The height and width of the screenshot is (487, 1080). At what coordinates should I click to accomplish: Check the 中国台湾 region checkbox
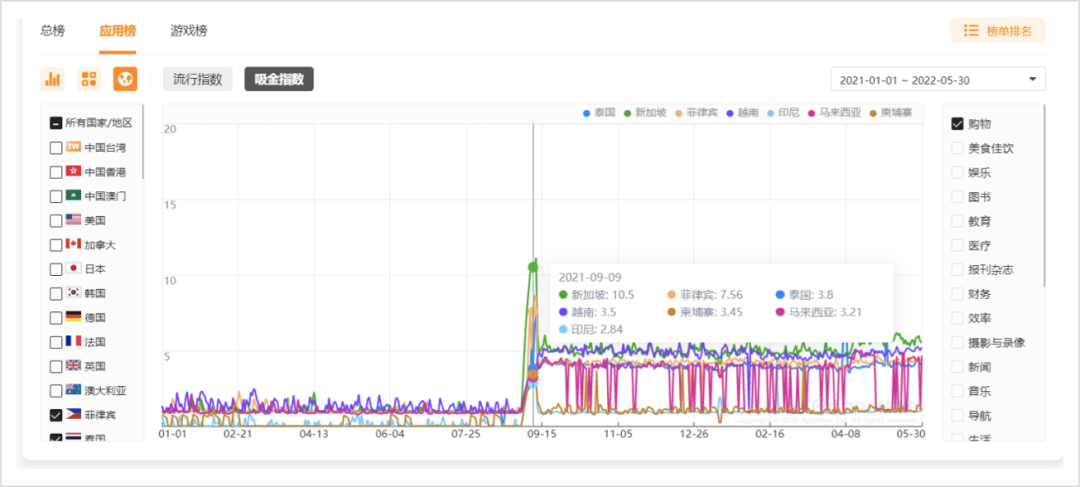pyautogui.click(x=56, y=148)
